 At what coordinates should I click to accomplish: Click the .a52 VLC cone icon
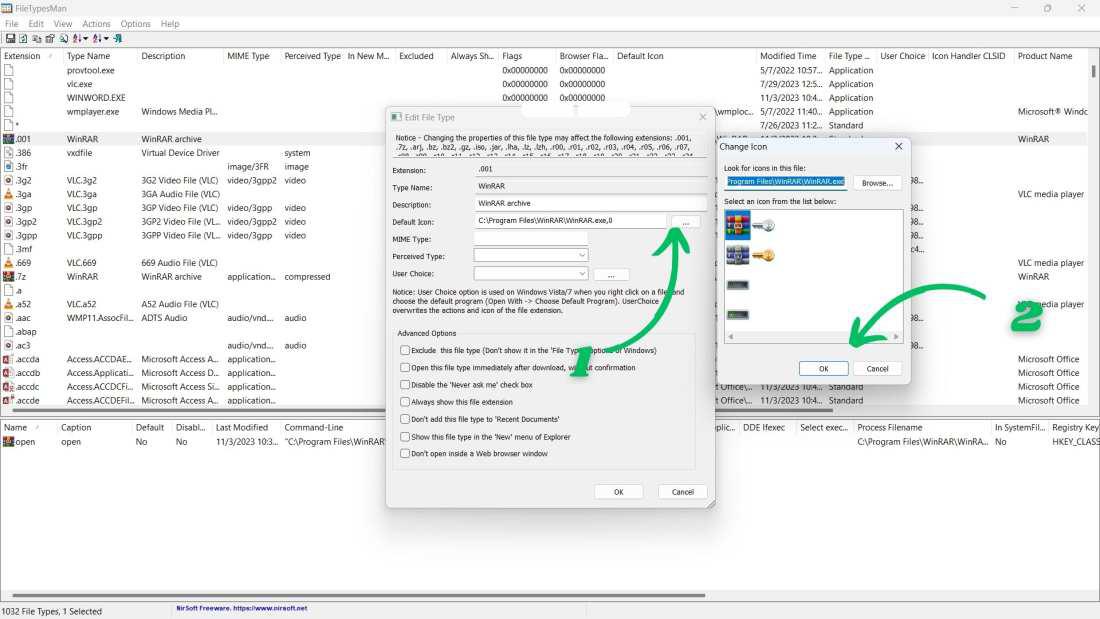coord(8,304)
